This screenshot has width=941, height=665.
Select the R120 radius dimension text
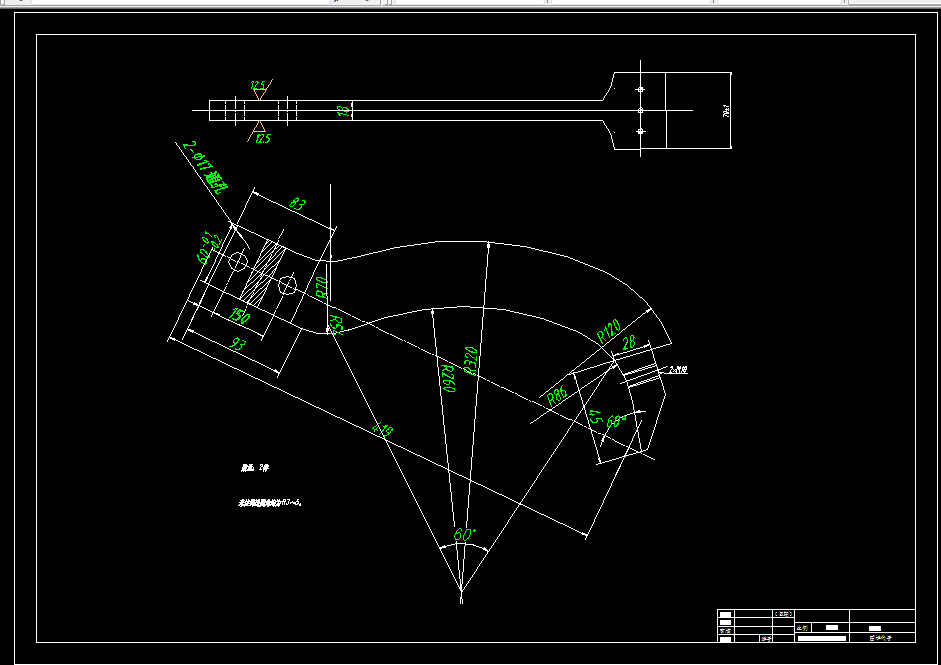pos(609,331)
